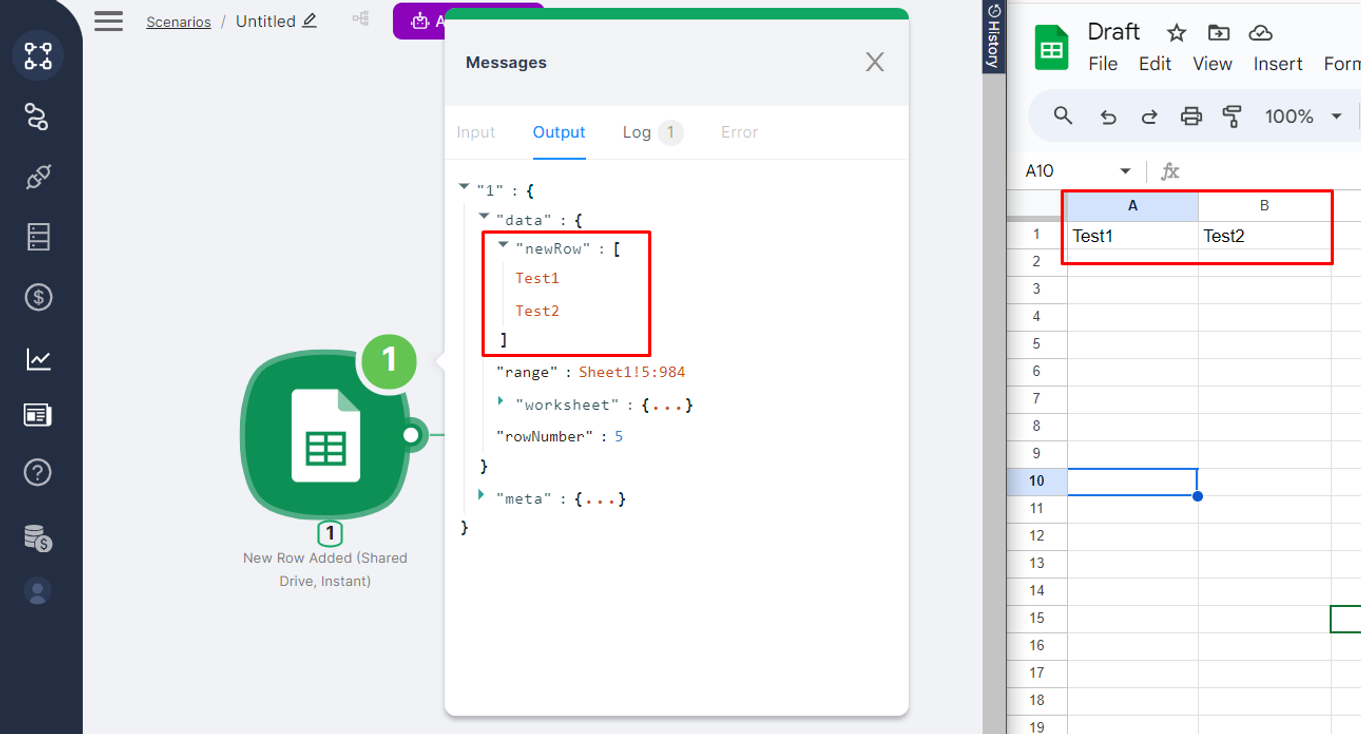
Task: Expand the "worksheet" object node
Action: (501, 402)
